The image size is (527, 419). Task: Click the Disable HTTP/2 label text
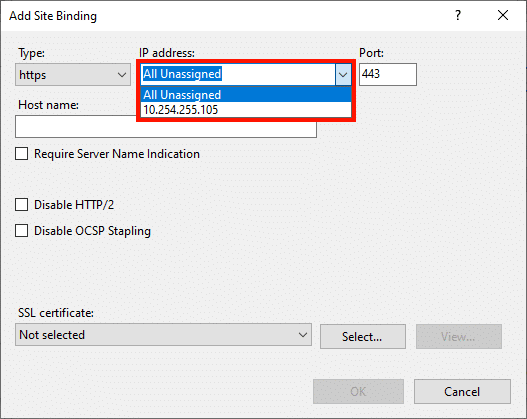pos(74,205)
